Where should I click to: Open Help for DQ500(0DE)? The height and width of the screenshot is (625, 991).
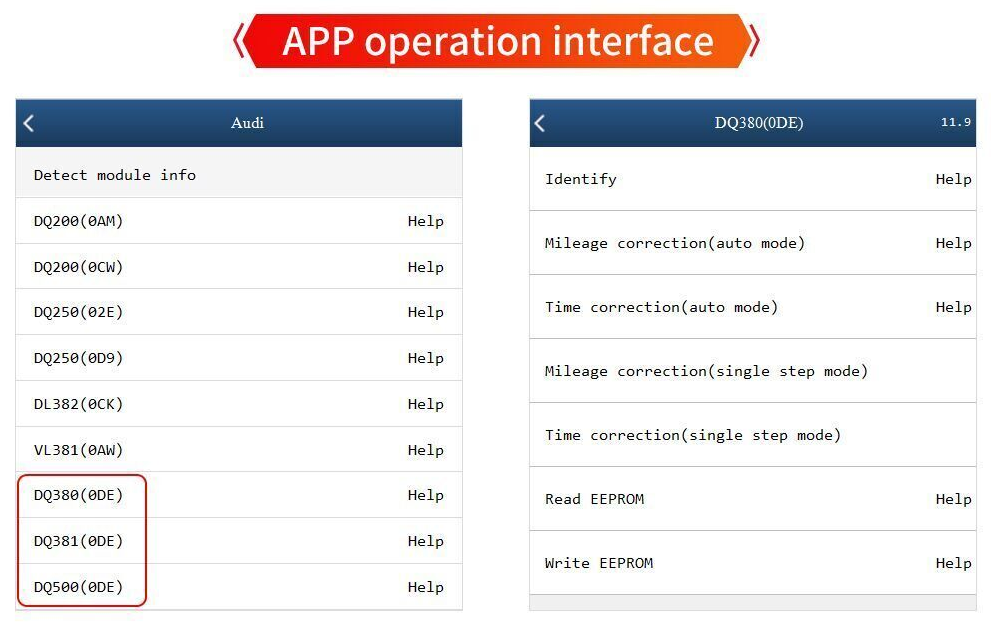coord(425,587)
